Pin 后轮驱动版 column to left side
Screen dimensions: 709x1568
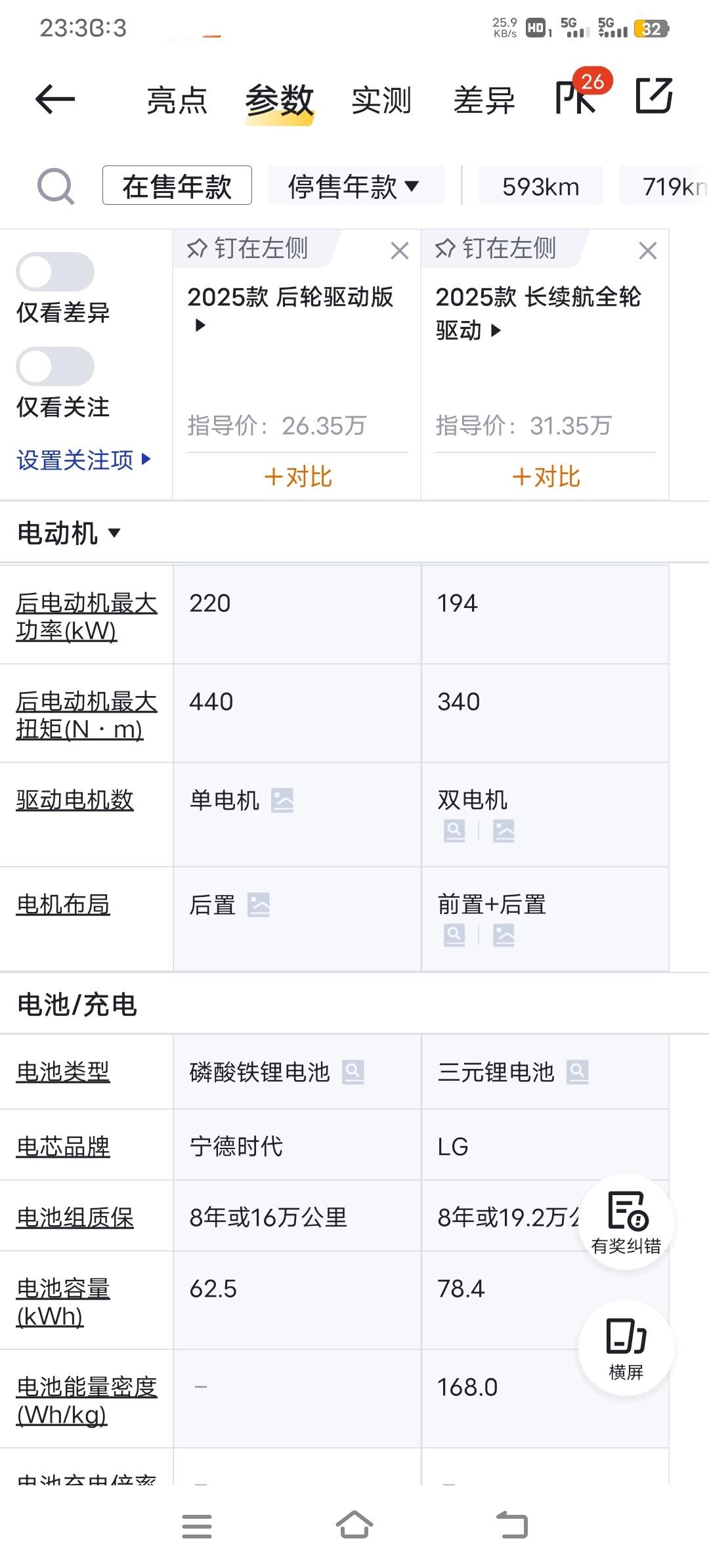[x=249, y=248]
